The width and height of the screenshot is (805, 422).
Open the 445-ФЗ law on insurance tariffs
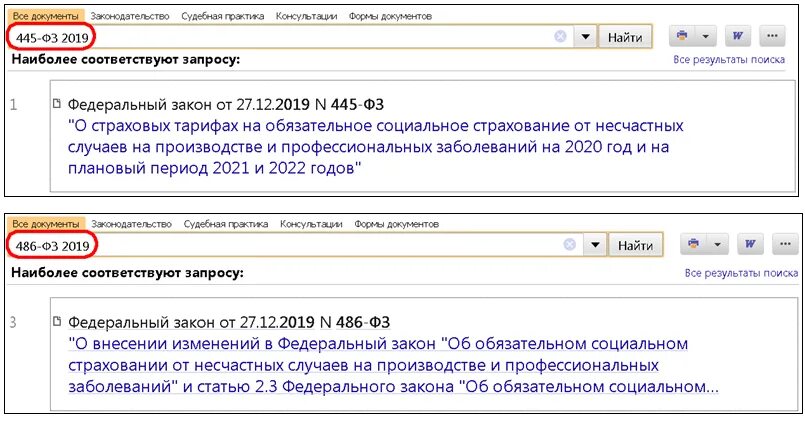coord(375,147)
